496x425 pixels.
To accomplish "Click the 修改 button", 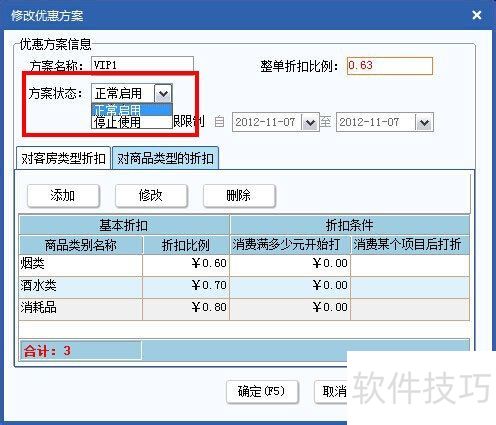I will click(151, 196).
